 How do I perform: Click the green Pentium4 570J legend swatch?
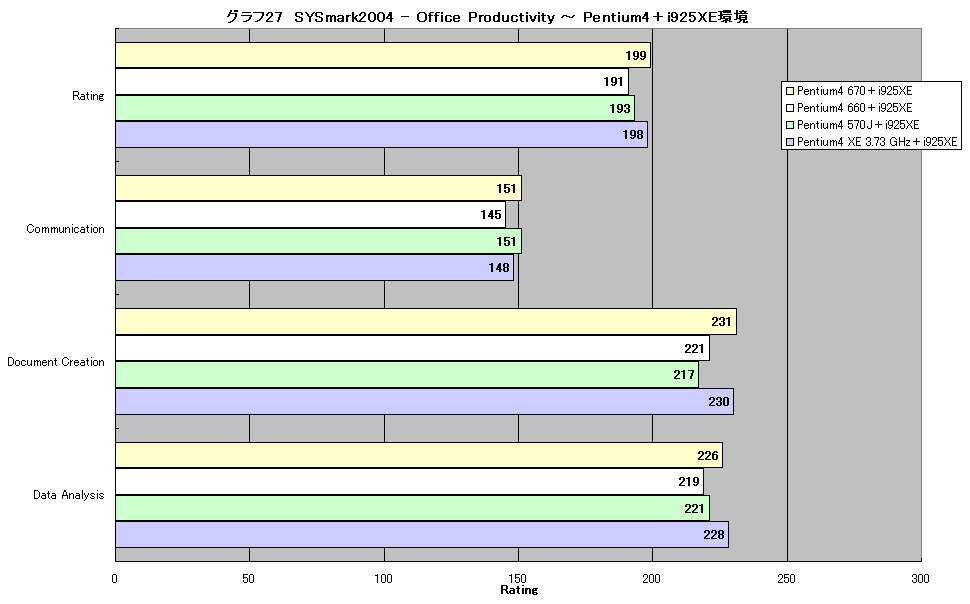point(789,125)
